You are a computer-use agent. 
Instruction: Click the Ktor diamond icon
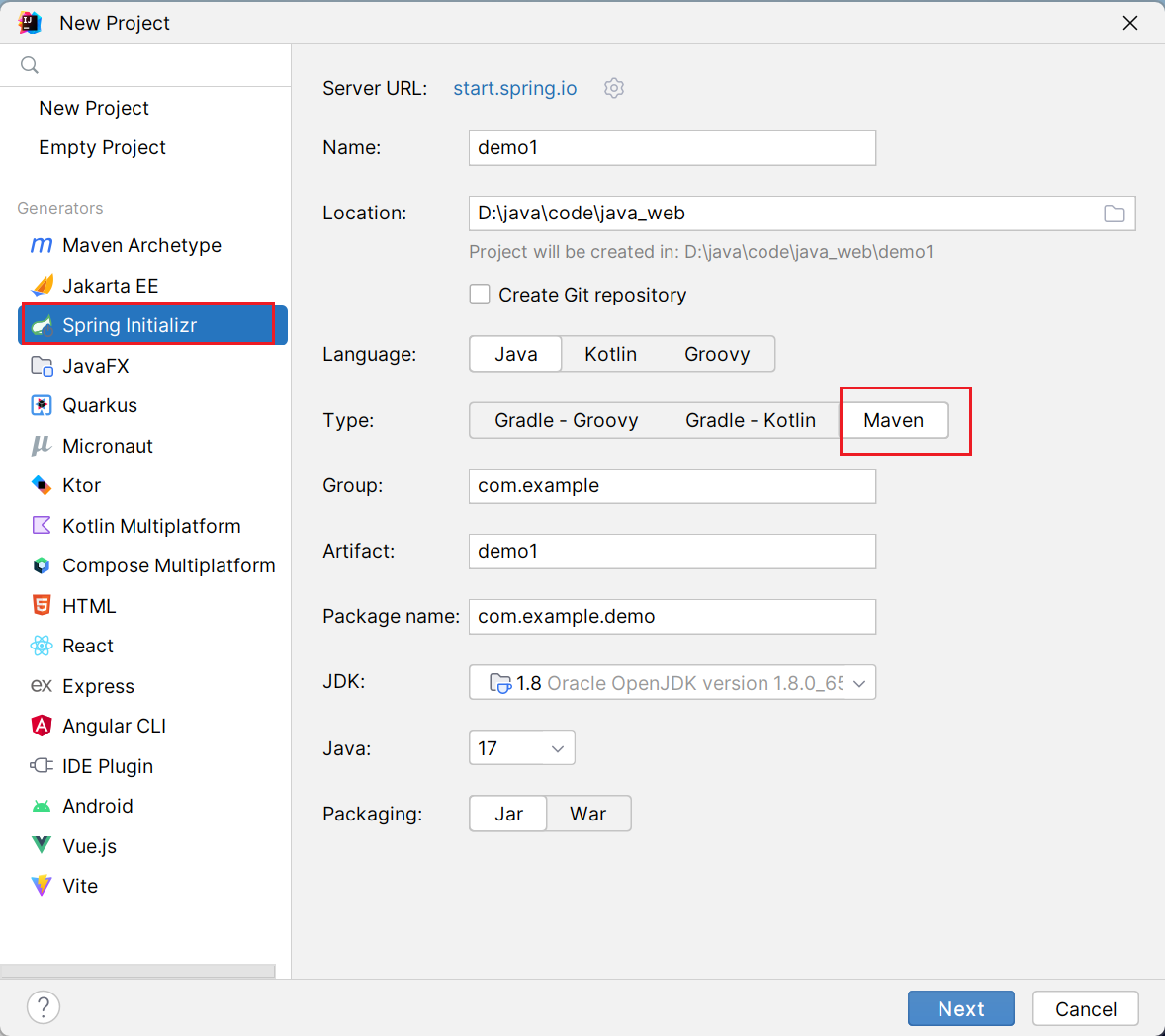pyautogui.click(x=42, y=485)
